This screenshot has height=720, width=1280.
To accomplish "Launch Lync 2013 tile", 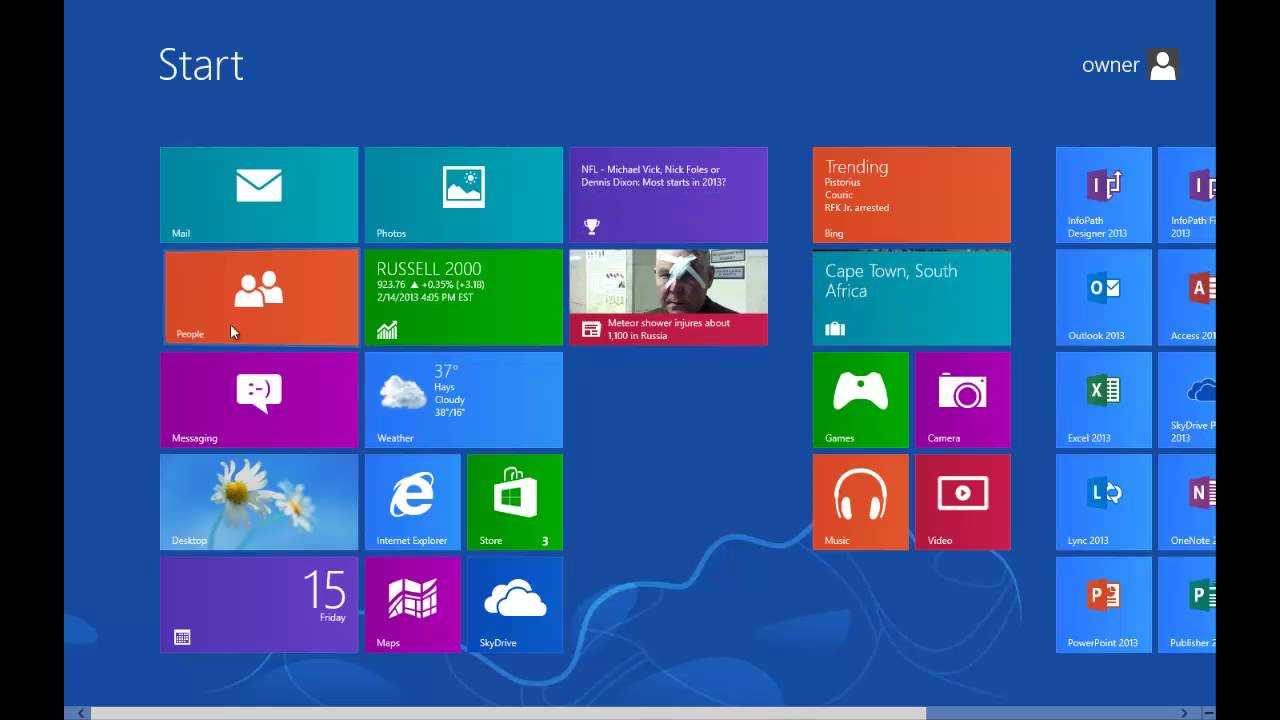I will coord(1104,502).
